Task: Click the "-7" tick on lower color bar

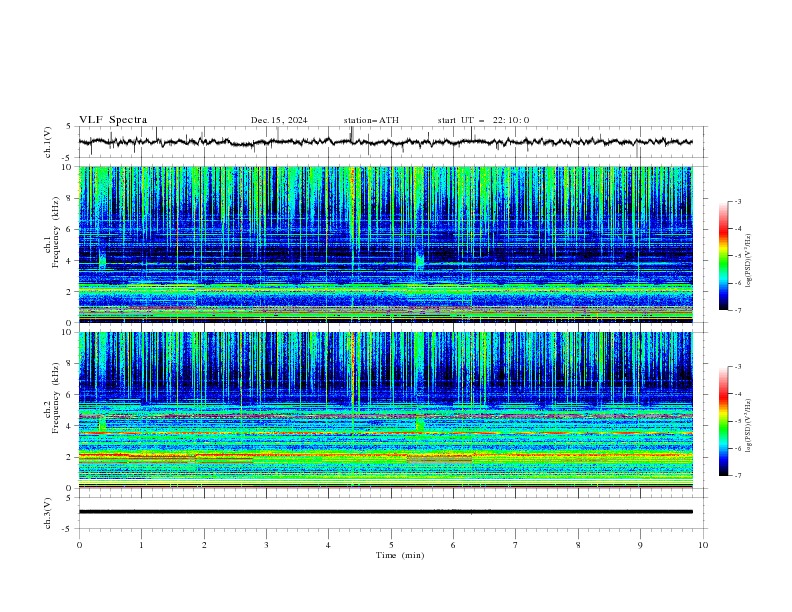Action: click(x=738, y=476)
